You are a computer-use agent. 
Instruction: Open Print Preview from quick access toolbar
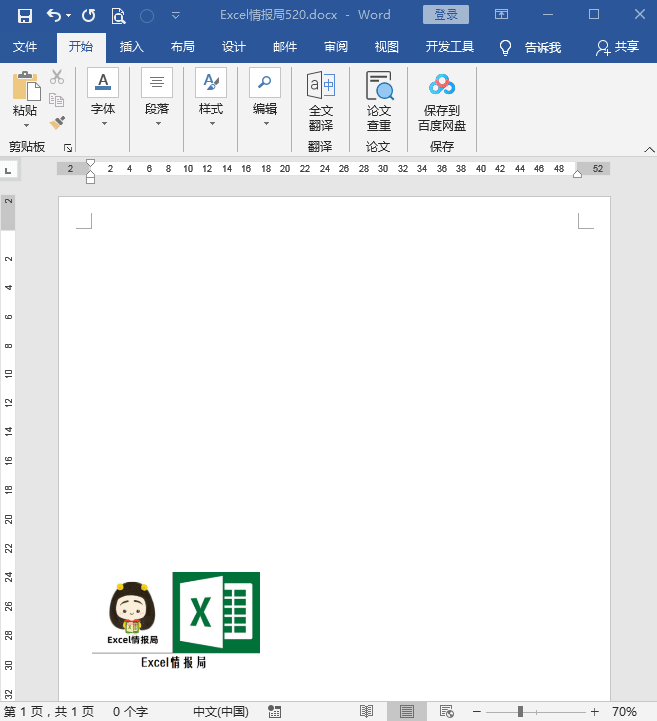[x=118, y=16]
